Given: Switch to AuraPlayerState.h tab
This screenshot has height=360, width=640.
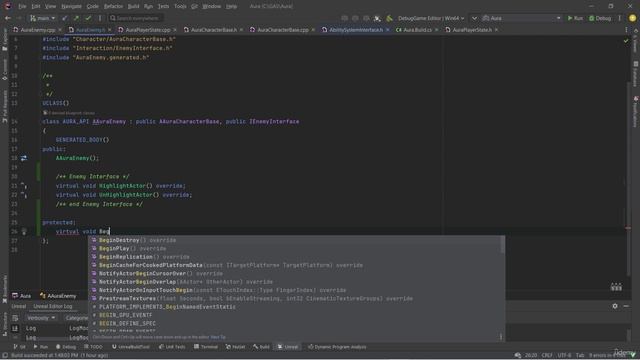Looking at the screenshot, I should click(471, 30).
